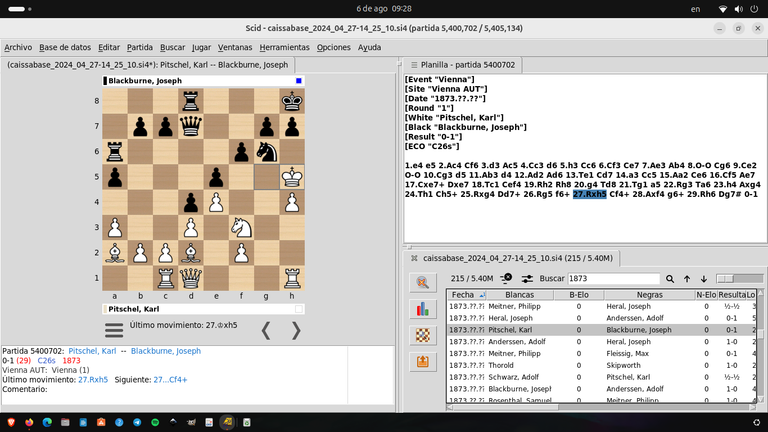Open Firefox from the taskbar
The height and width of the screenshot is (432, 768).
pyautogui.click(x=29, y=422)
